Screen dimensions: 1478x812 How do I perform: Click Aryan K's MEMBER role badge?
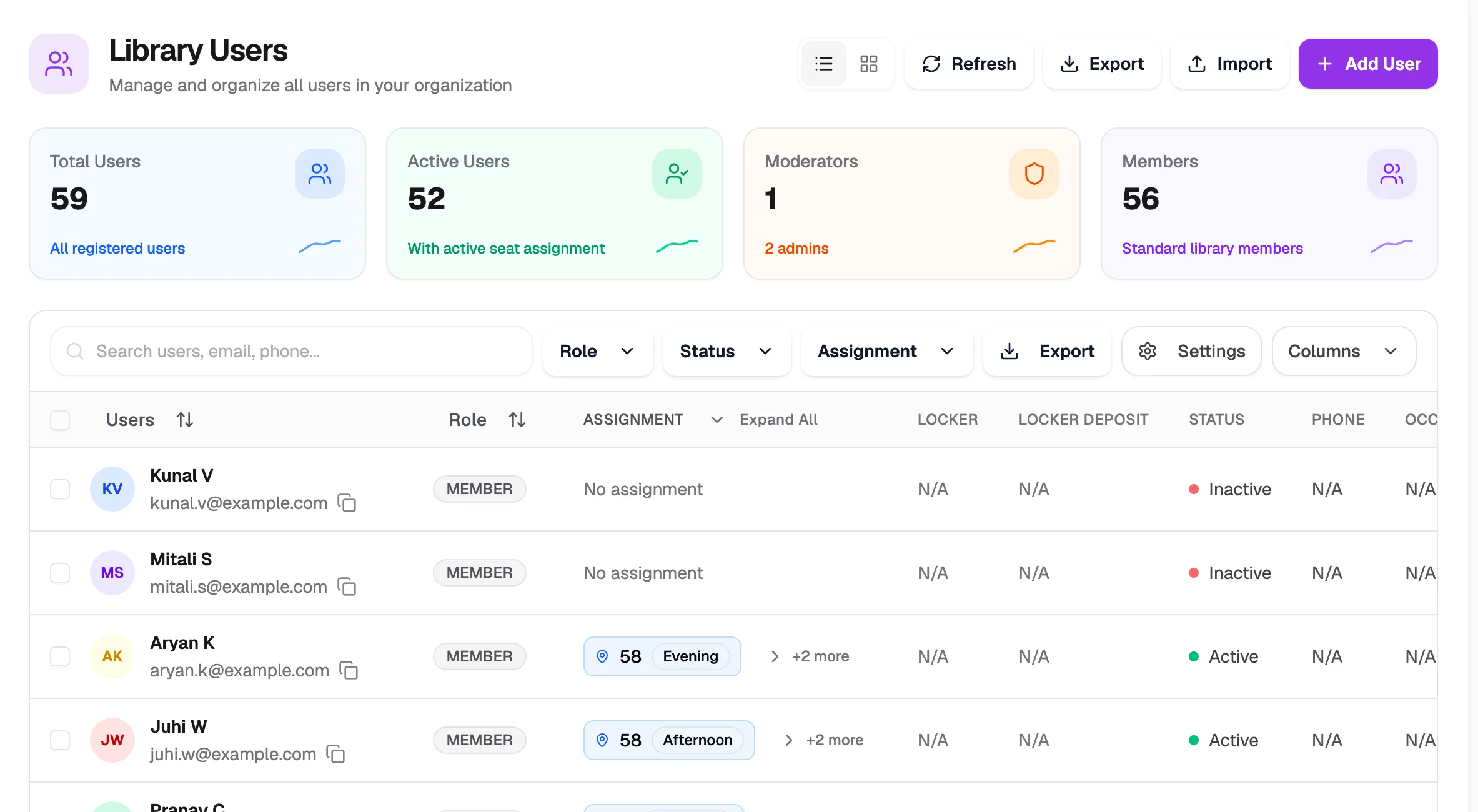(480, 656)
